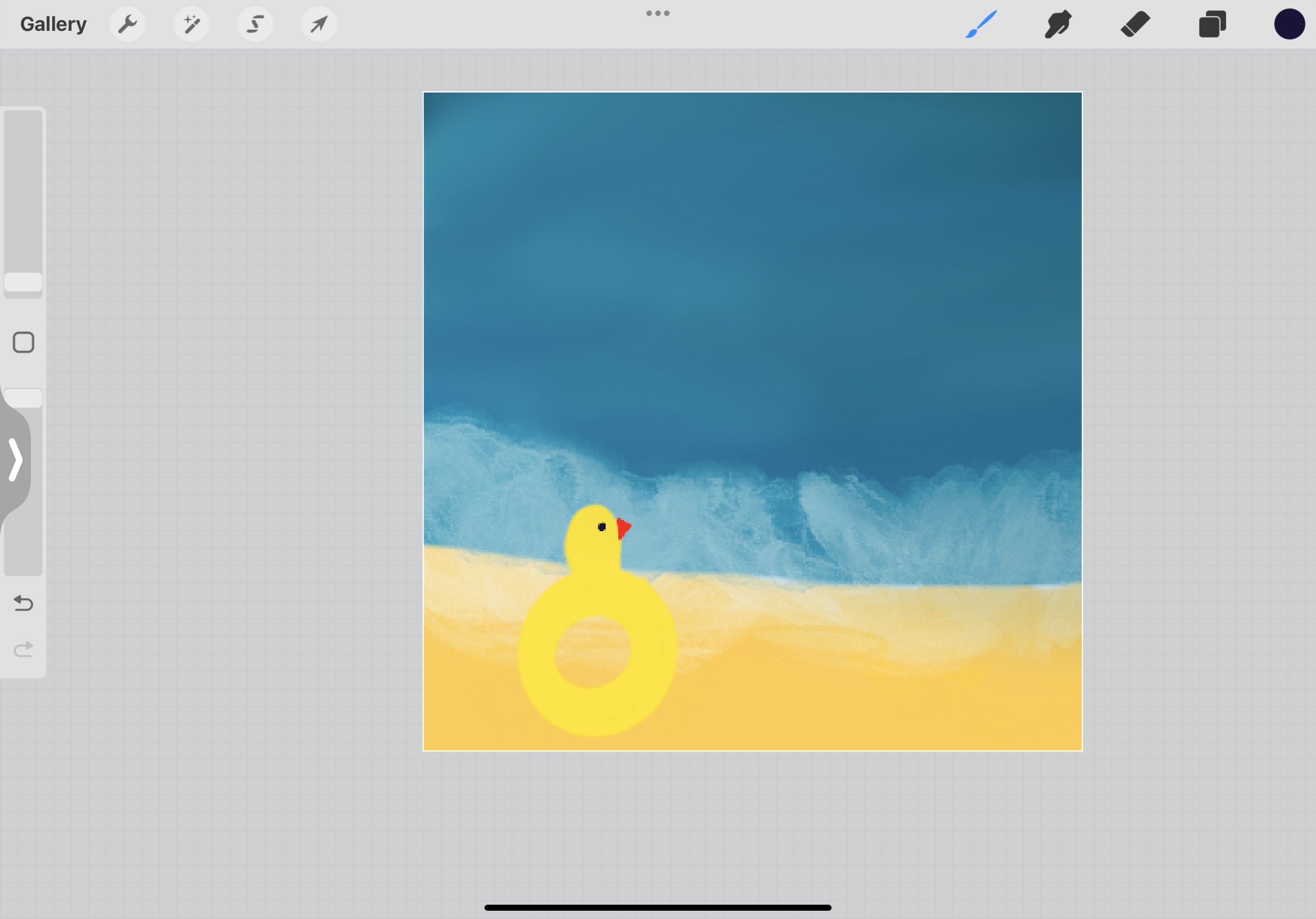
Task: Expand the side chevron tab
Action: [15, 459]
